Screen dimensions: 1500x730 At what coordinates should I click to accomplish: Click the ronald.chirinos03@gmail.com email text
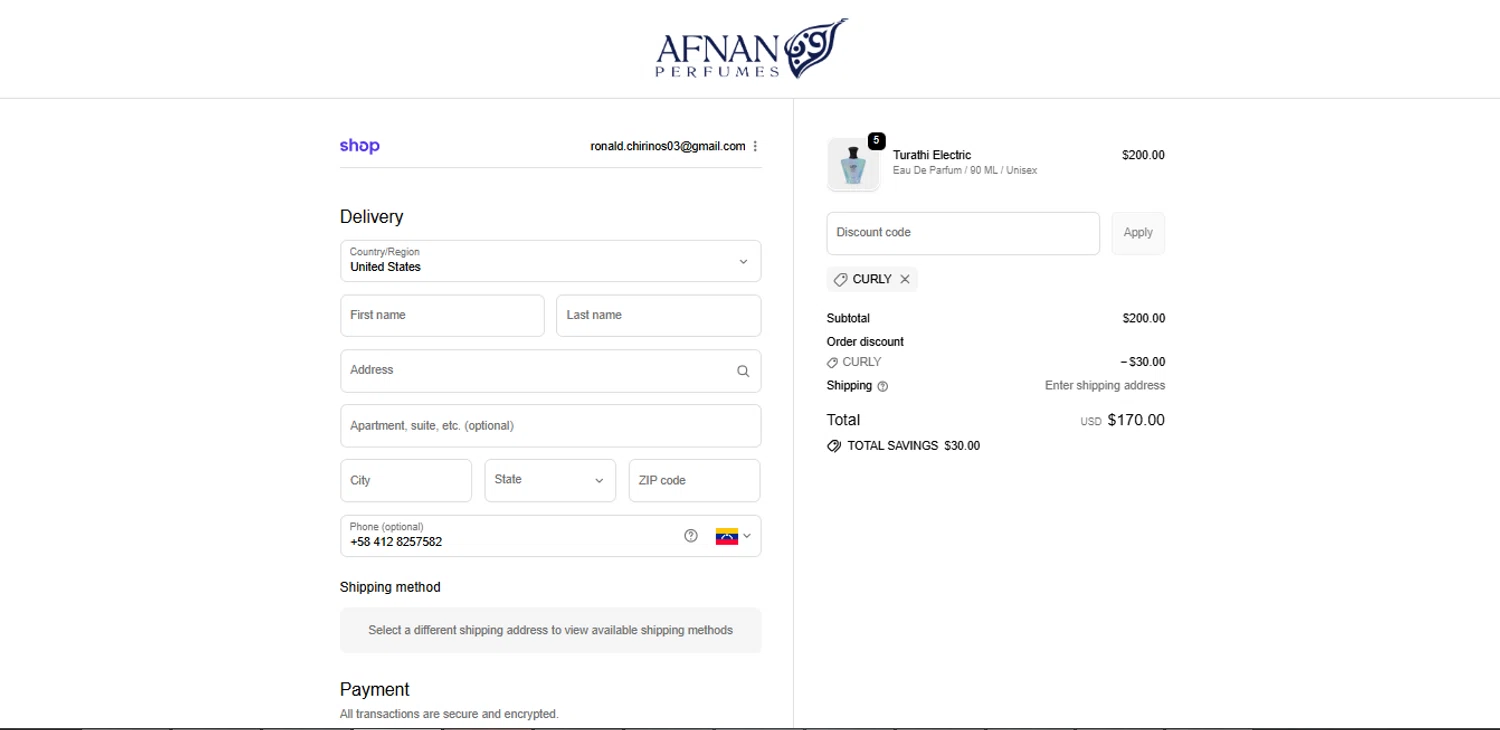pyautogui.click(x=668, y=146)
